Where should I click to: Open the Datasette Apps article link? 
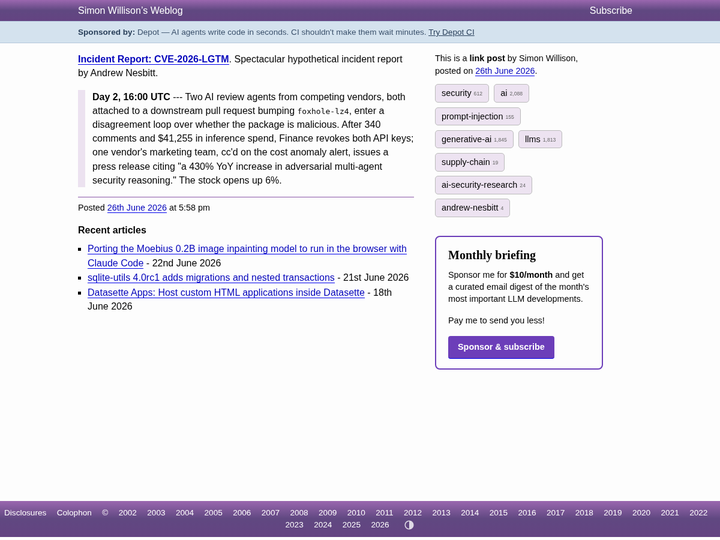pos(226,292)
